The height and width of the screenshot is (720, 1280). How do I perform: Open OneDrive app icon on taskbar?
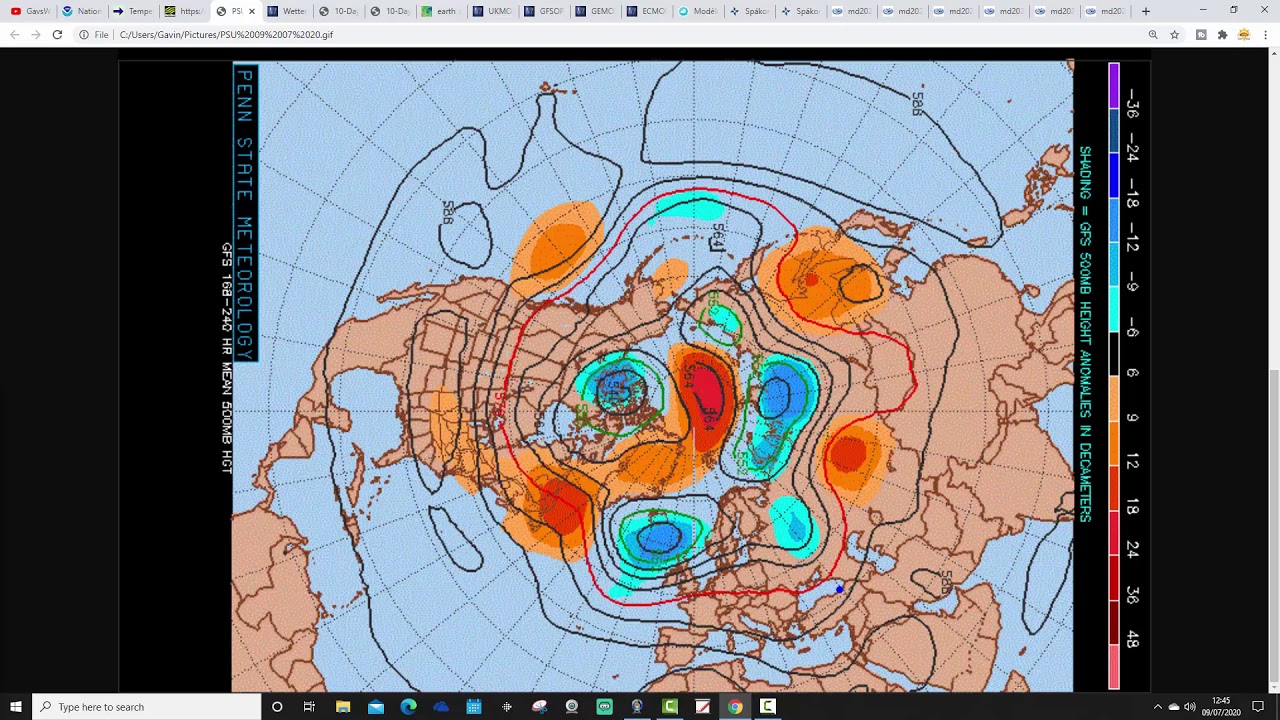click(x=441, y=707)
